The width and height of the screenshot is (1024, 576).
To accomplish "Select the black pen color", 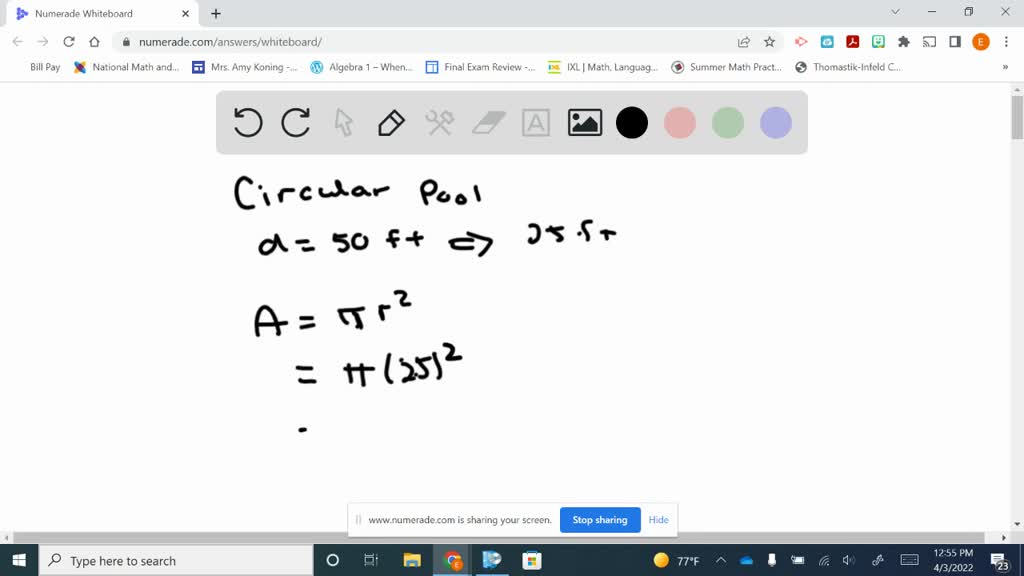I will pos(632,122).
